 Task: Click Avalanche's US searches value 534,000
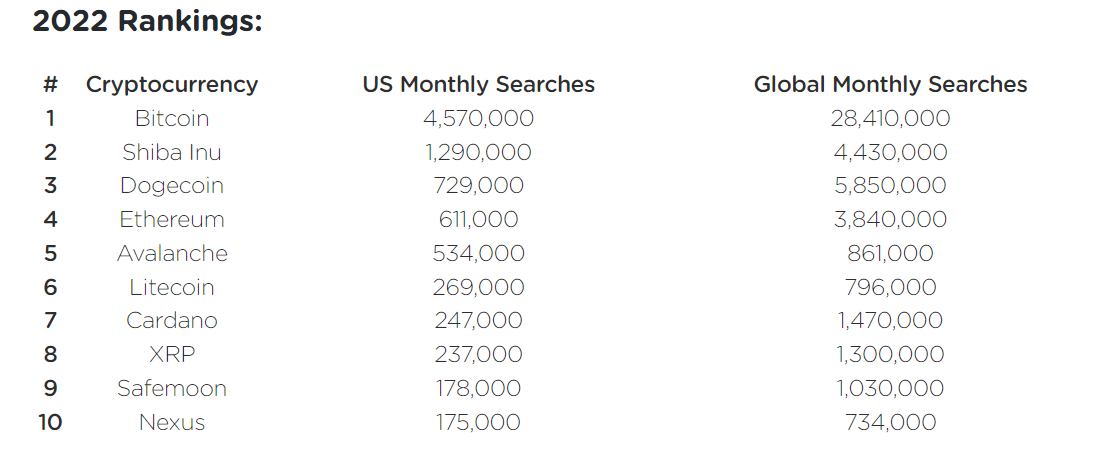pos(479,253)
